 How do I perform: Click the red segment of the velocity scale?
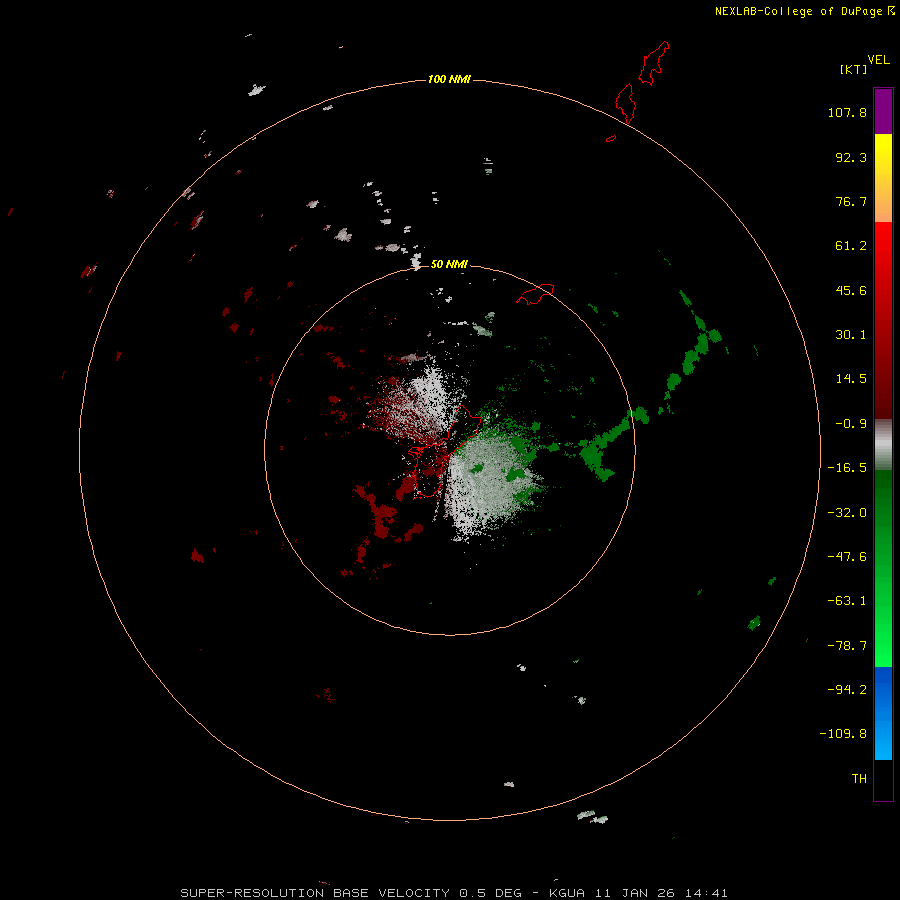point(883,320)
